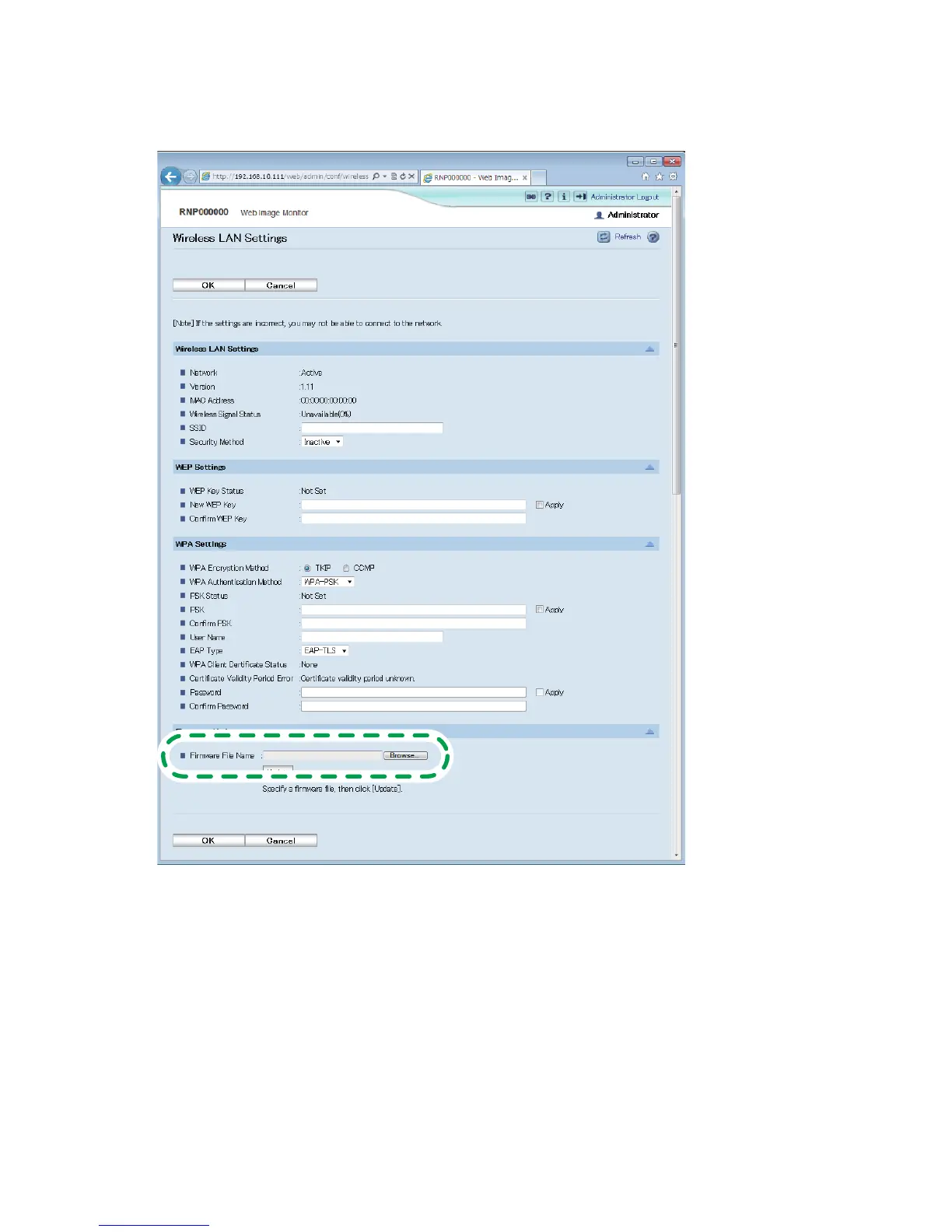Screen dimensions: 952x1232
Task: Click the bottom OK button
Action: click(208, 841)
